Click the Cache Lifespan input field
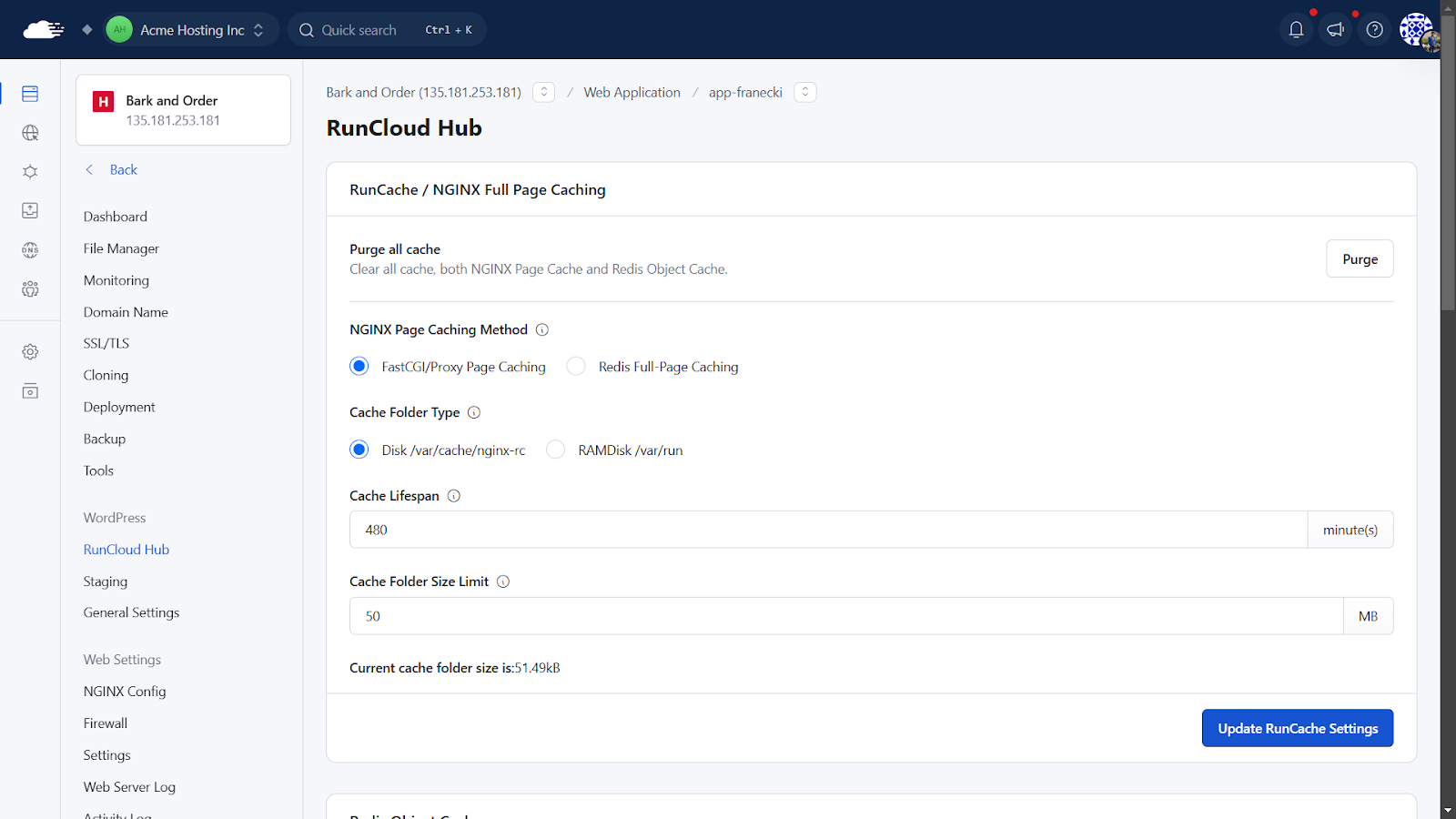 tap(828, 530)
